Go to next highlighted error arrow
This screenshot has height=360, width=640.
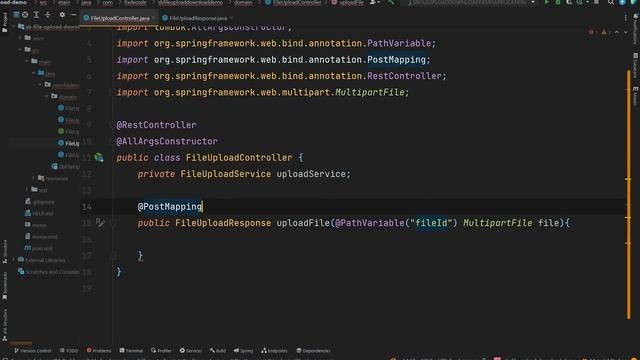coord(625,32)
